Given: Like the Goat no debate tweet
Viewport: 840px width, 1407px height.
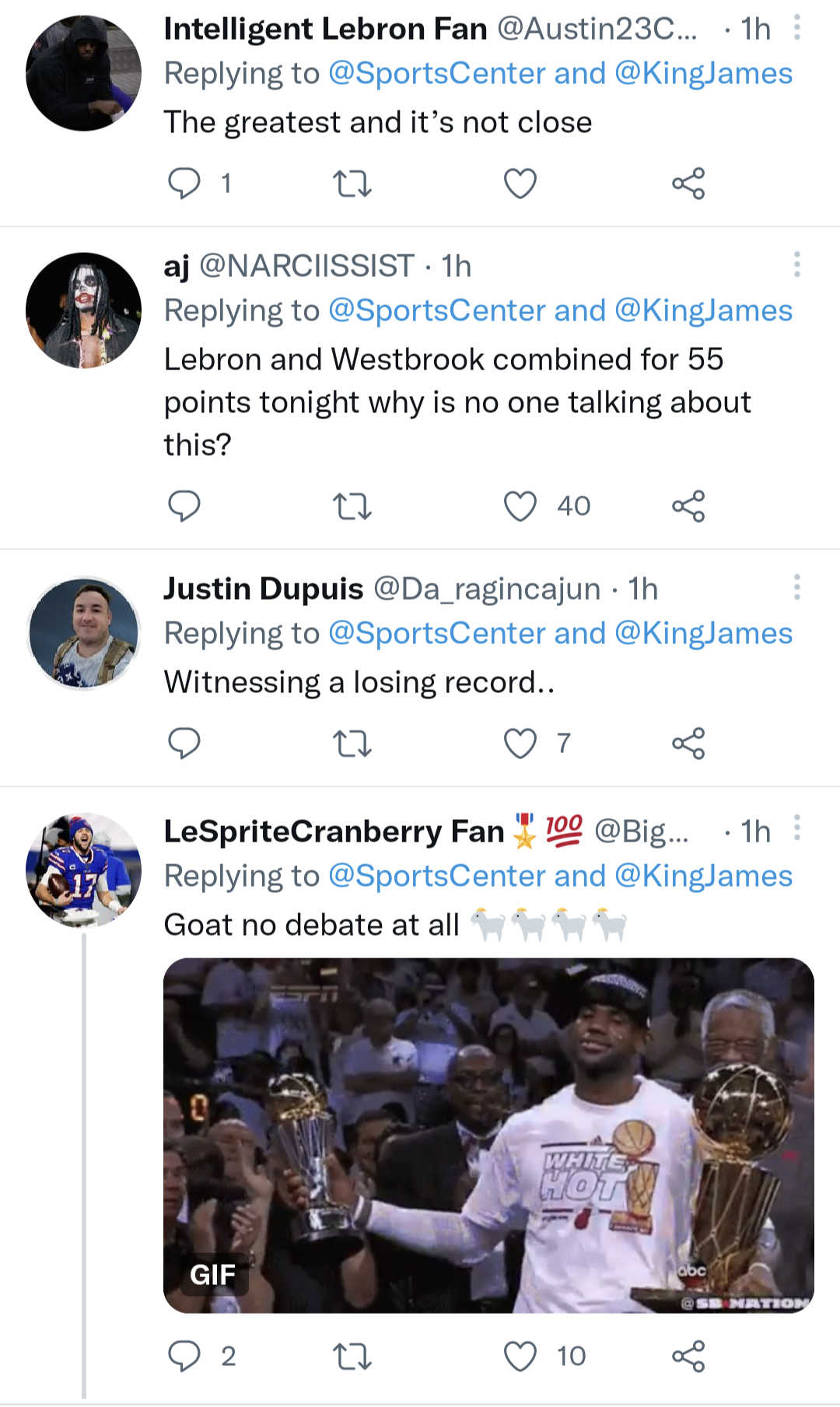Looking at the screenshot, I should tap(520, 1356).
